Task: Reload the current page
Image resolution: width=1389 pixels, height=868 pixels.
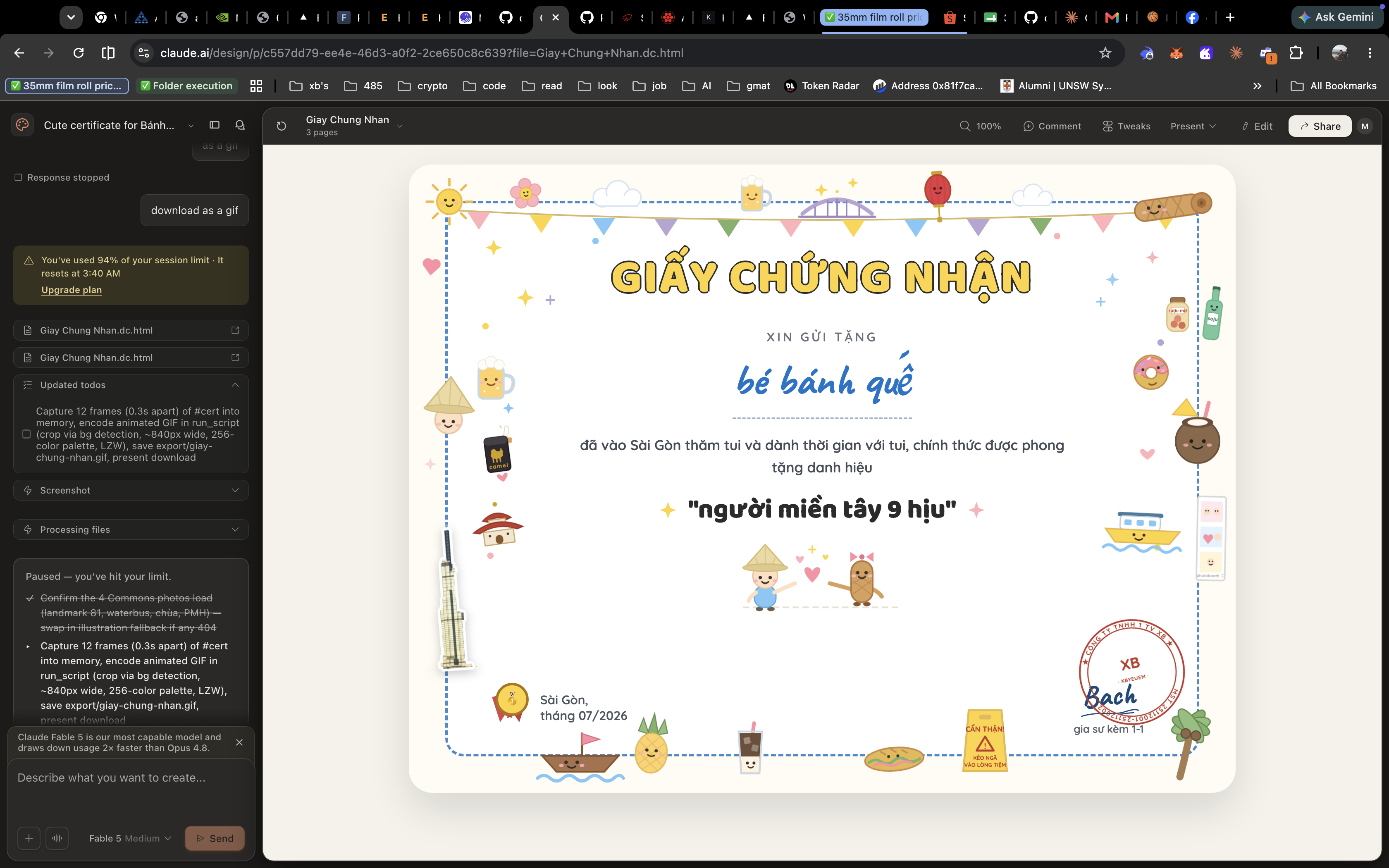Action: [79, 53]
